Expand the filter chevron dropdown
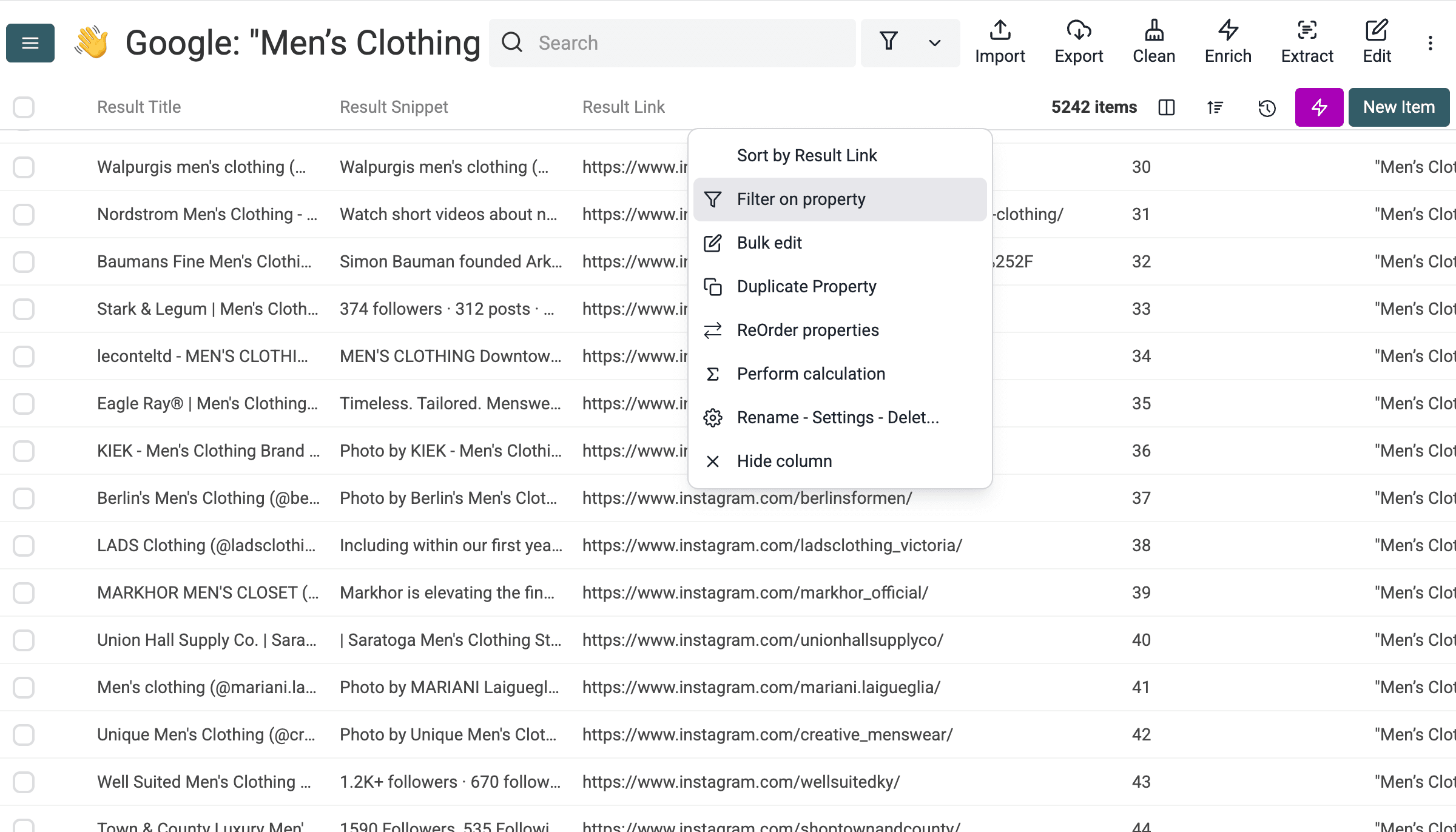The image size is (1456, 832). [934, 43]
